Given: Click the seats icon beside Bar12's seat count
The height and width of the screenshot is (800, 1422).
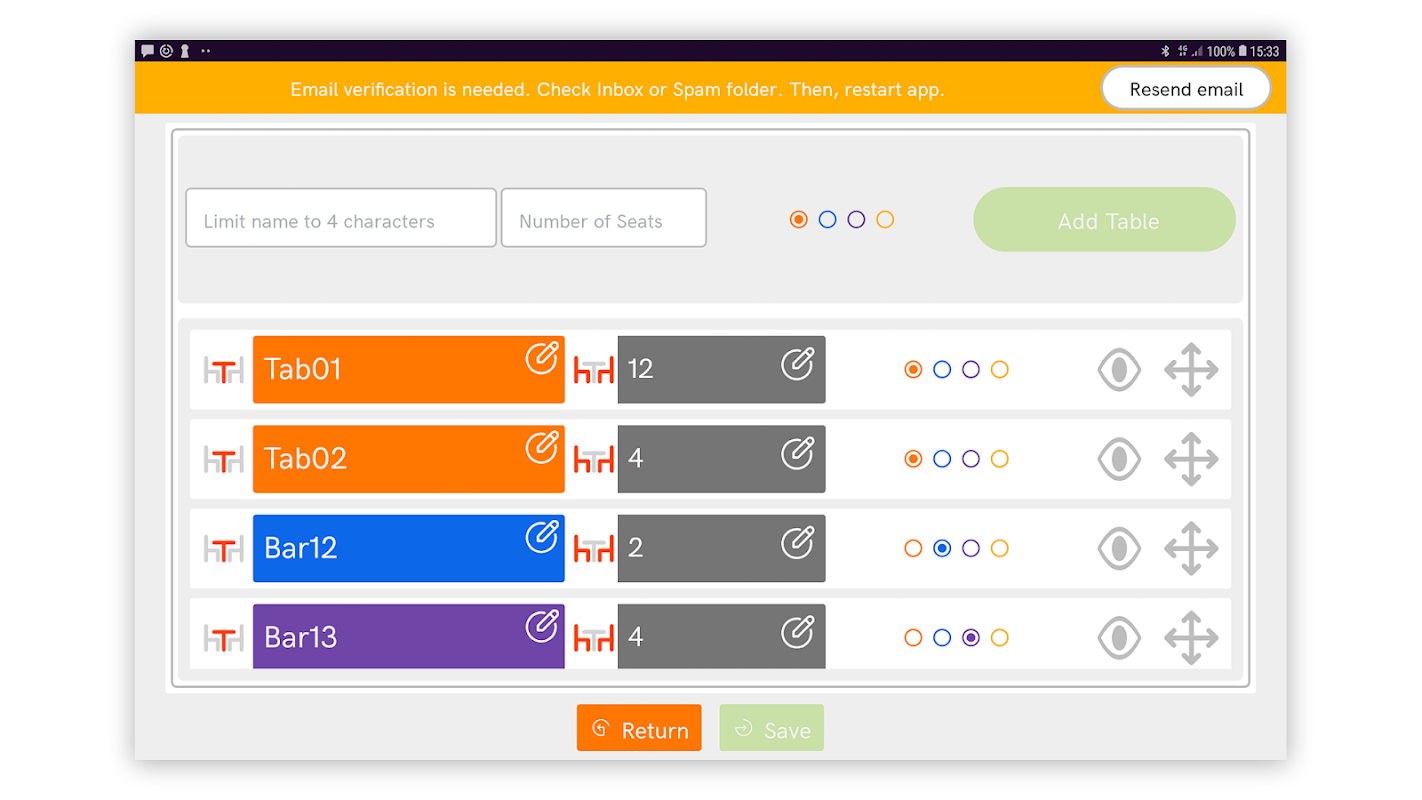Looking at the screenshot, I should 593,548.
